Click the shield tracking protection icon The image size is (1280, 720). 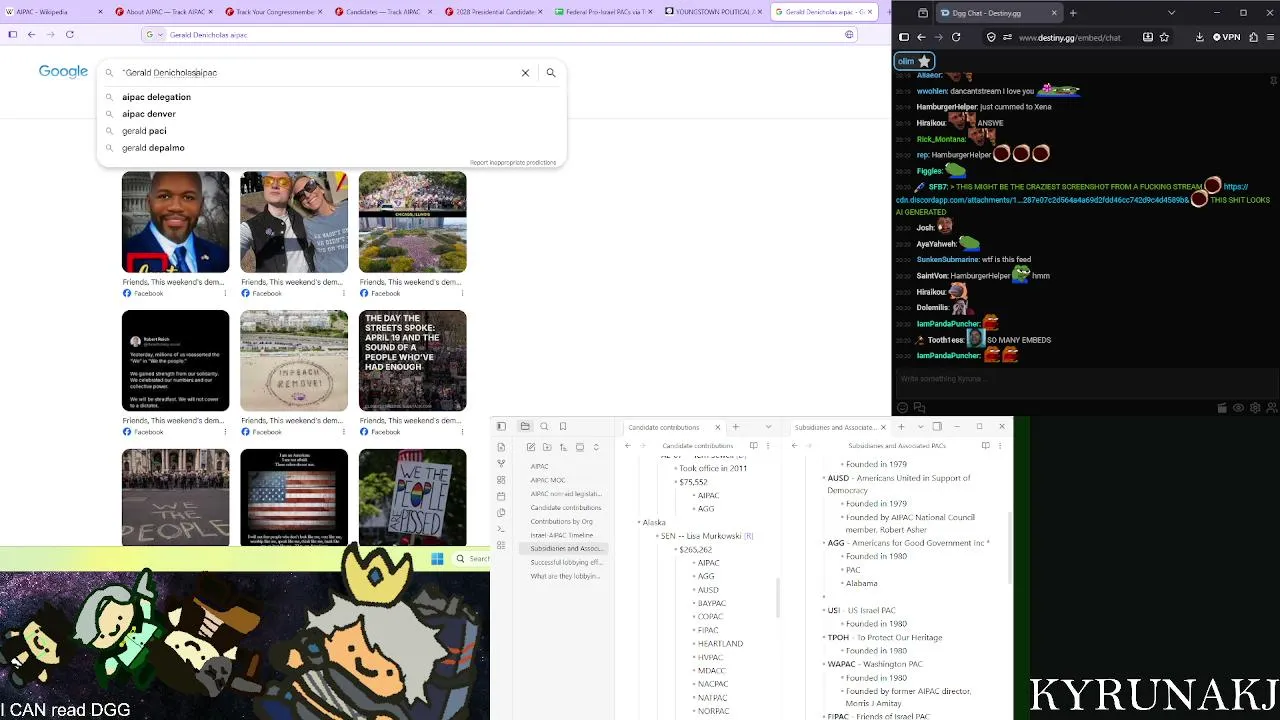991,37
